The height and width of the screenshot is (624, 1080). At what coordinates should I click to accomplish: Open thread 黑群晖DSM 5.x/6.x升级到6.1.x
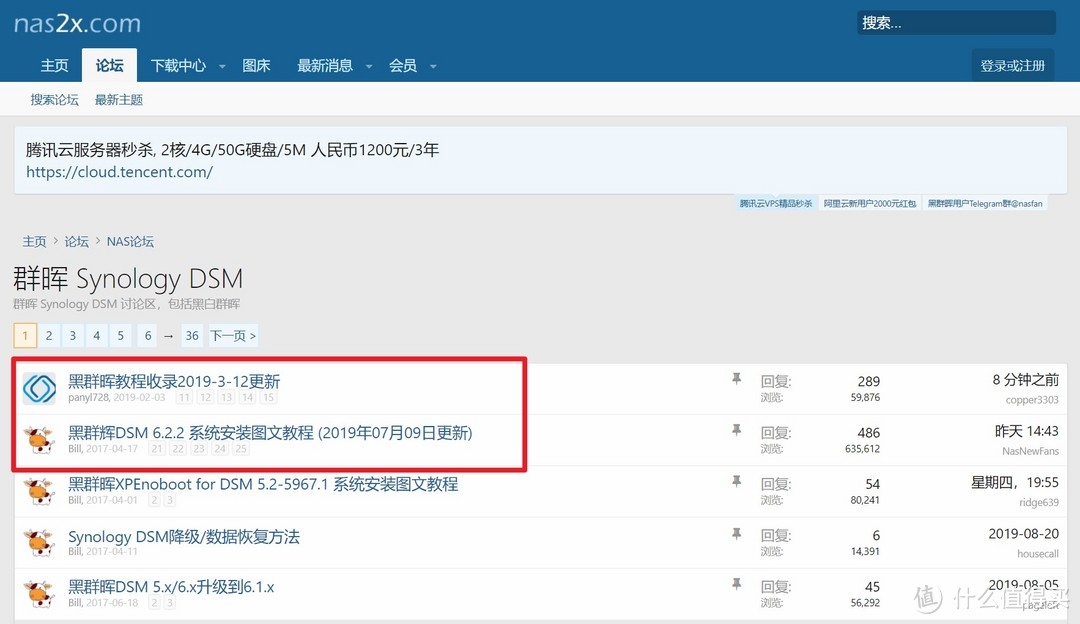pos(171,587)
